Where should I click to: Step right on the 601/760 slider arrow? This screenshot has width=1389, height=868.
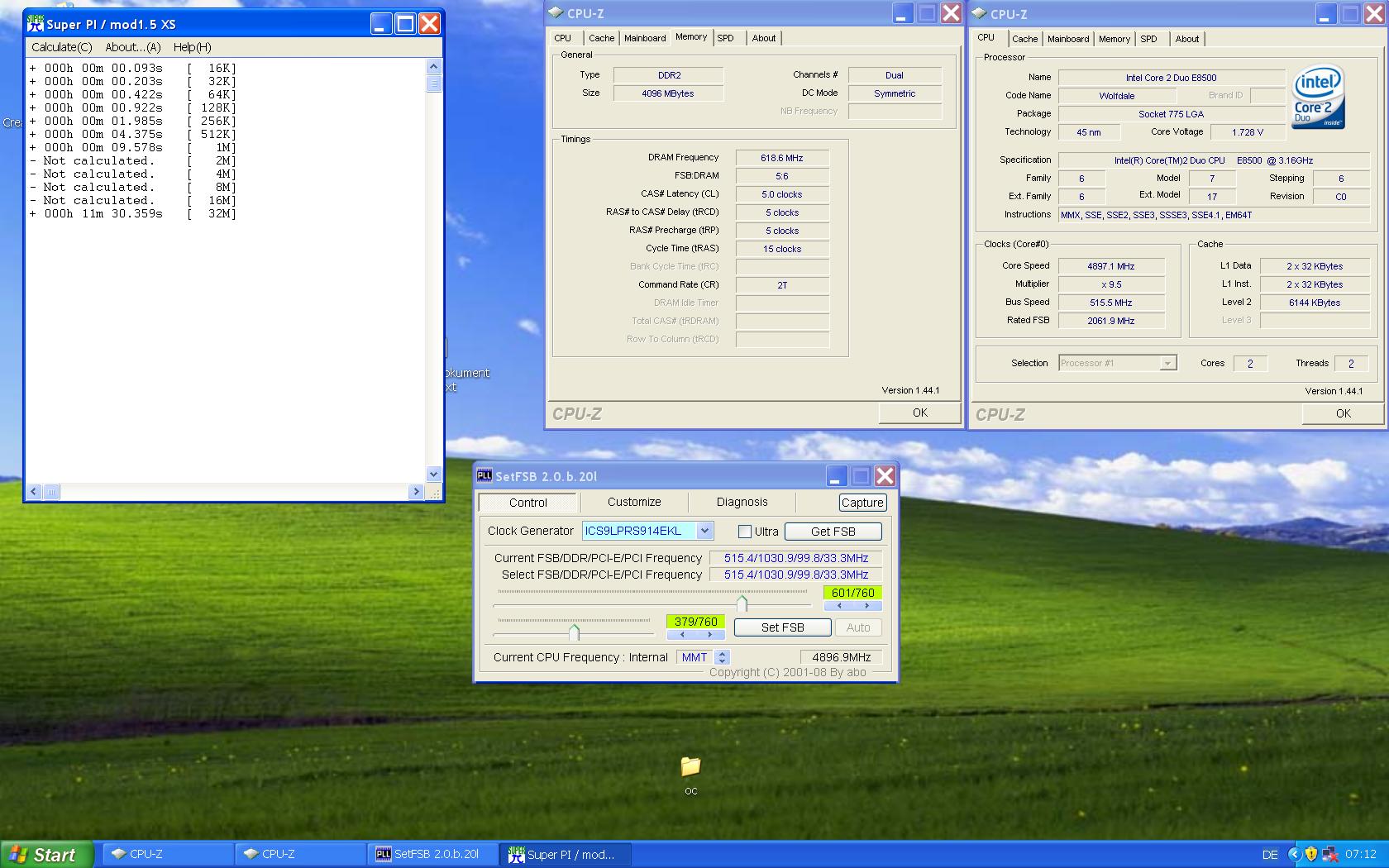tap(866, 606)
